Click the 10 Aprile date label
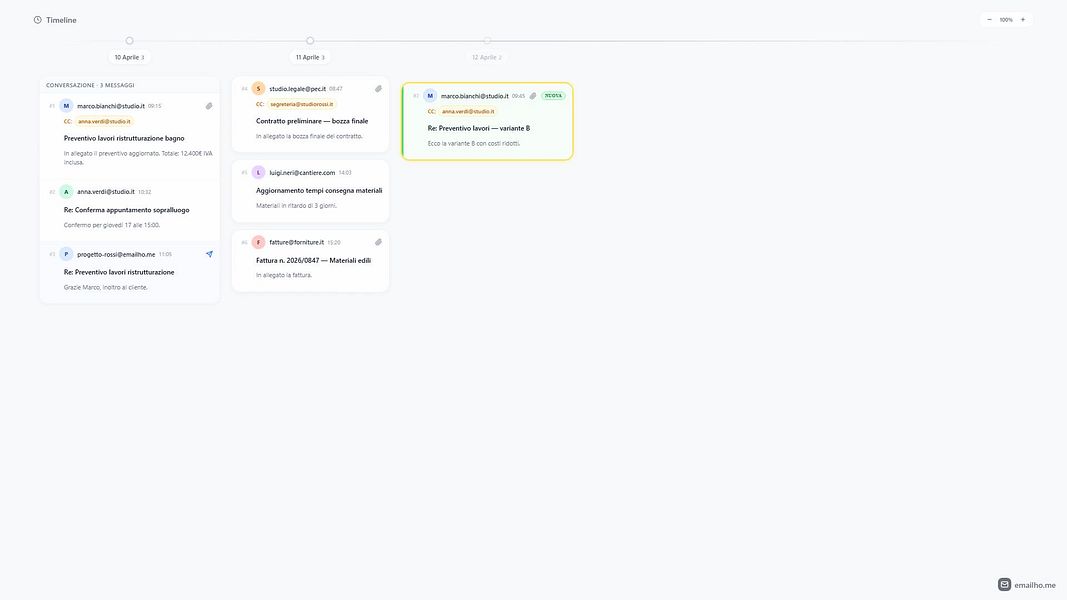This screenshot has width=1067, height=600. (x=129, y=57)
